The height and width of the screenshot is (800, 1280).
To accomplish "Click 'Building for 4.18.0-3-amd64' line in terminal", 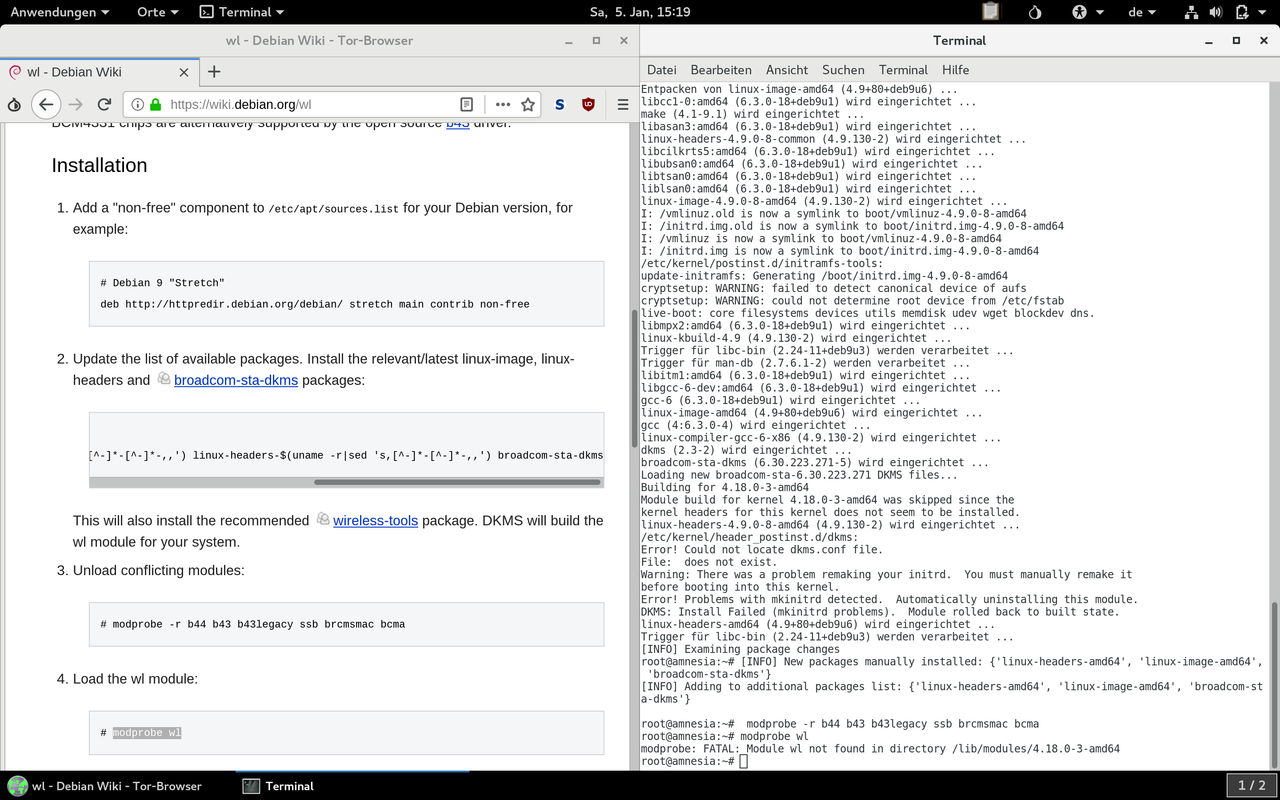I will (725, 487).
